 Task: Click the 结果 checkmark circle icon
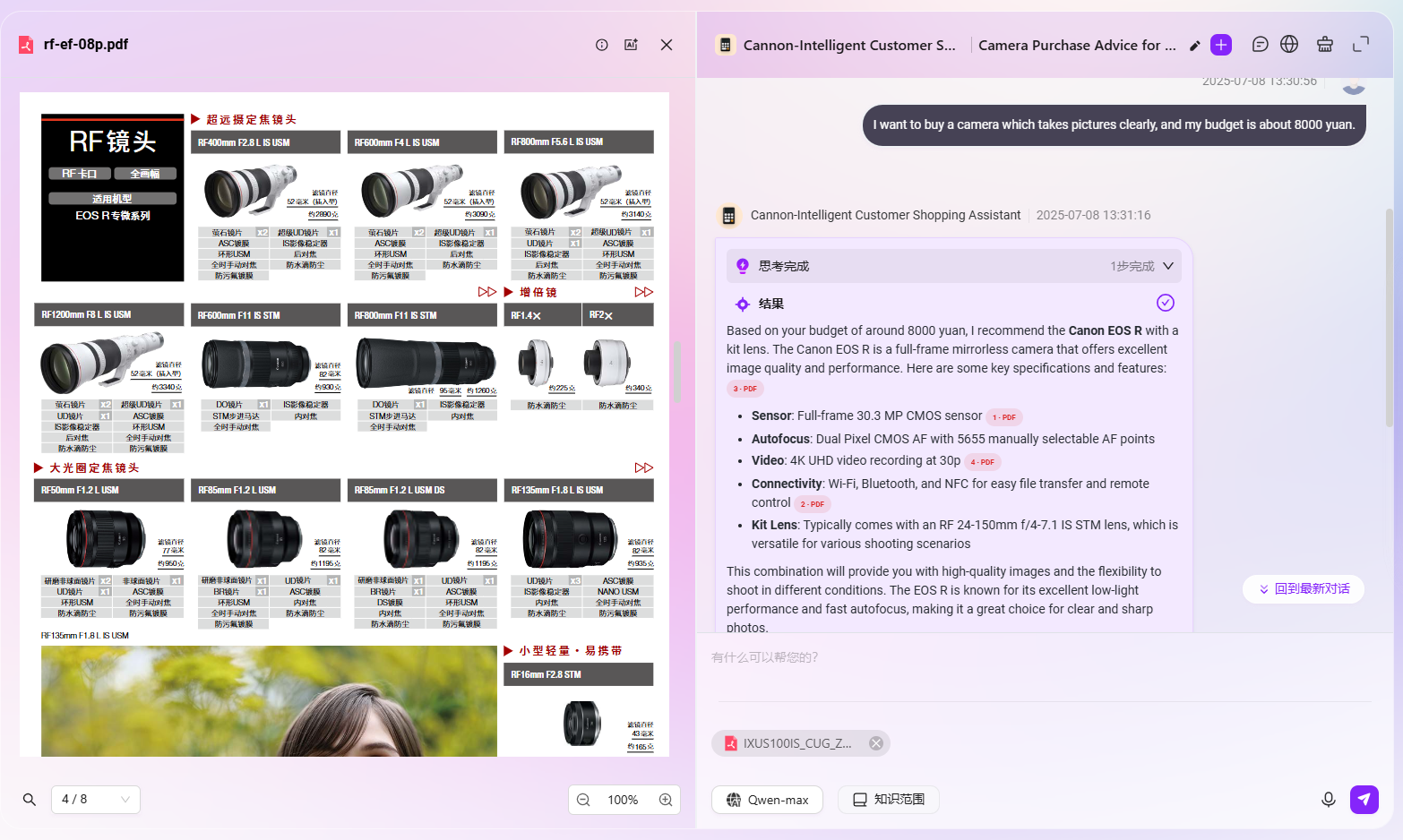pyautogui.click(x=1166, y=303)
